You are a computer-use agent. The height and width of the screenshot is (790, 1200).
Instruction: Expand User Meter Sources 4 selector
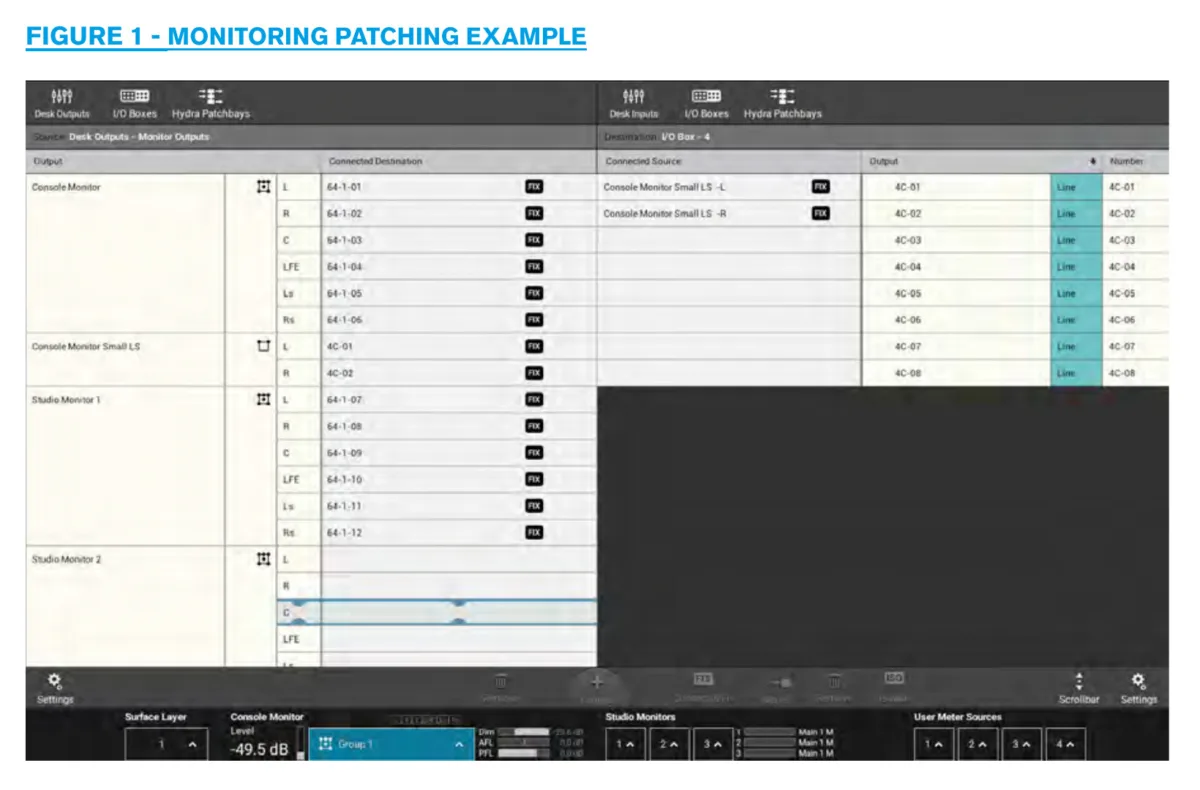coord(1064,744)
